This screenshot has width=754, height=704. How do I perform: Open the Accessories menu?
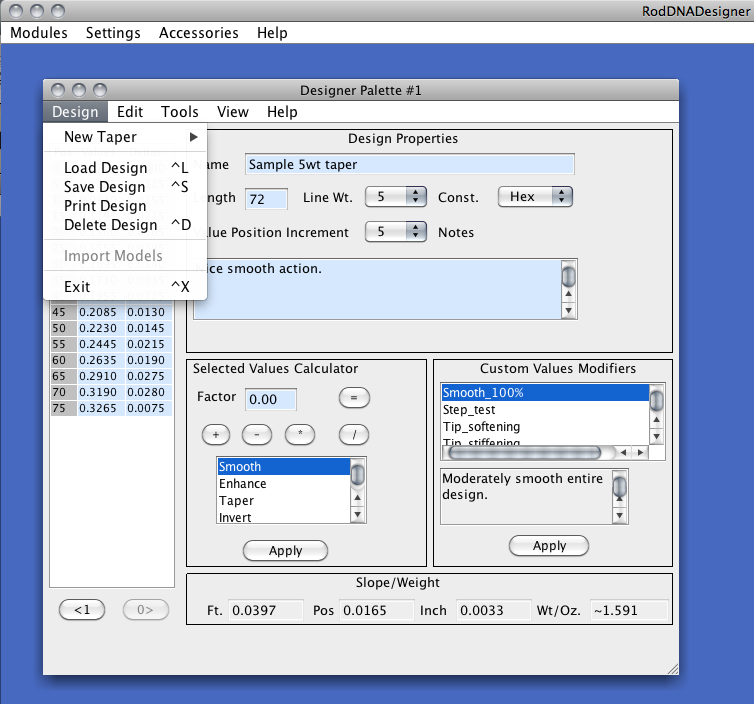click(x=199, y=33)
